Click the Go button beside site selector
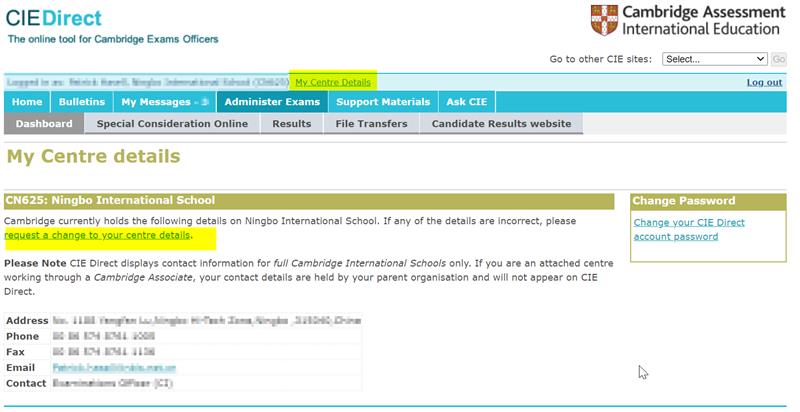Image resolution: width=800 pixels, height=412 pixels. pos(779,59)
